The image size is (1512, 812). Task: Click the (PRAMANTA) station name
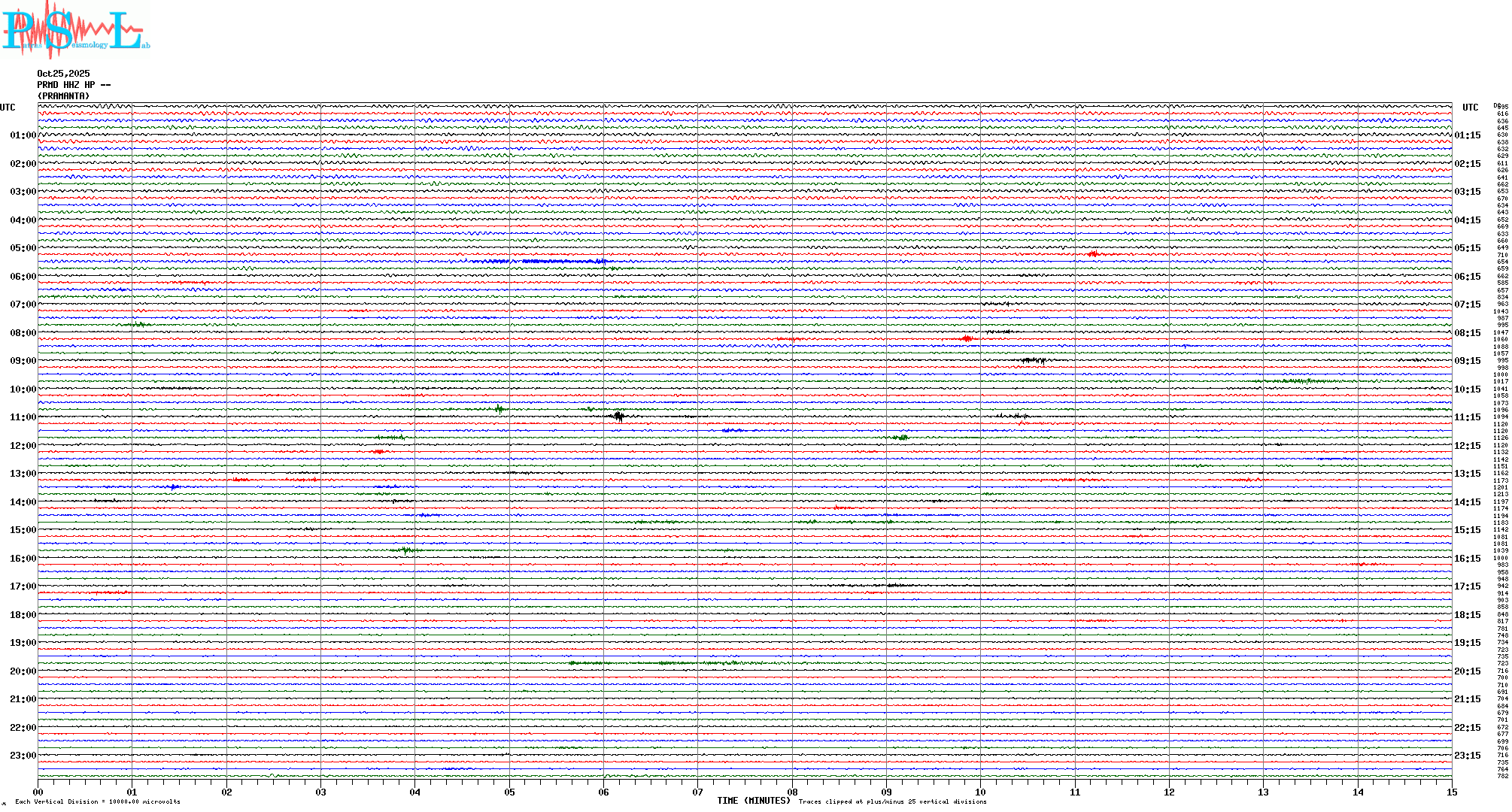63,96
